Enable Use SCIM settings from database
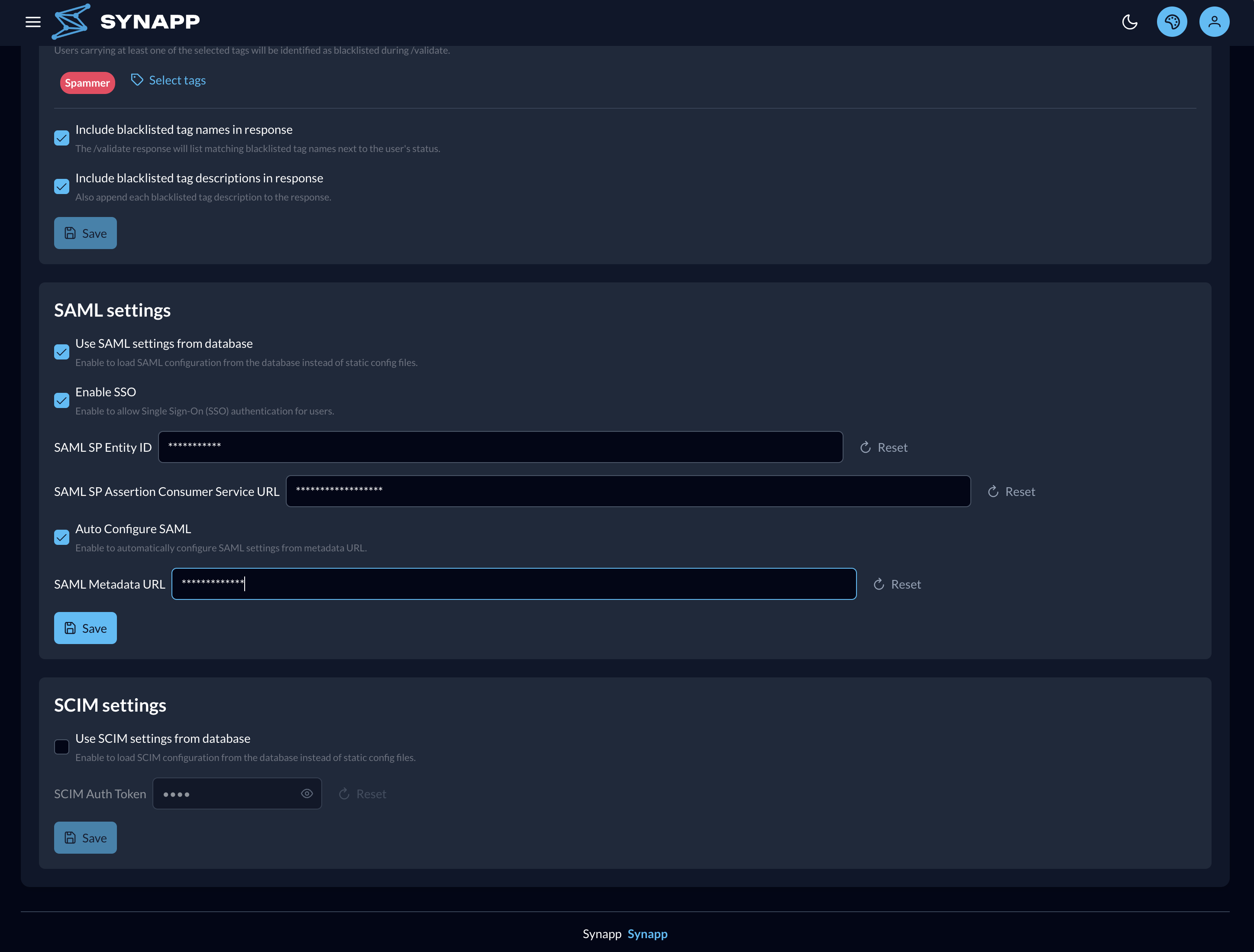This screenshot has width=1254, height=952. click(x=62, y=747)
